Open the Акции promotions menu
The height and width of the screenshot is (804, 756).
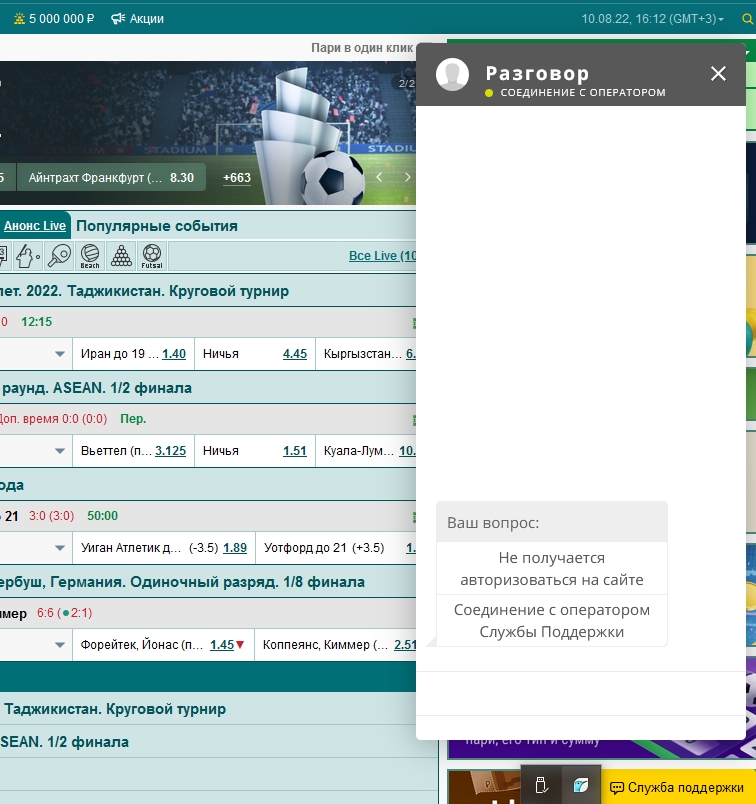pos(137,19)
